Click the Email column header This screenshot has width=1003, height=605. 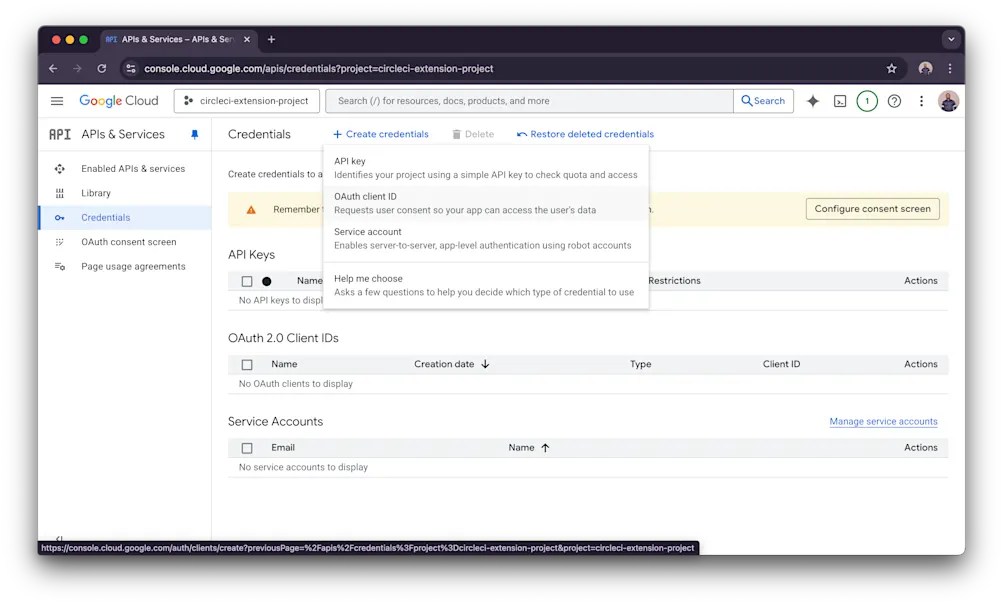point(283,448)
